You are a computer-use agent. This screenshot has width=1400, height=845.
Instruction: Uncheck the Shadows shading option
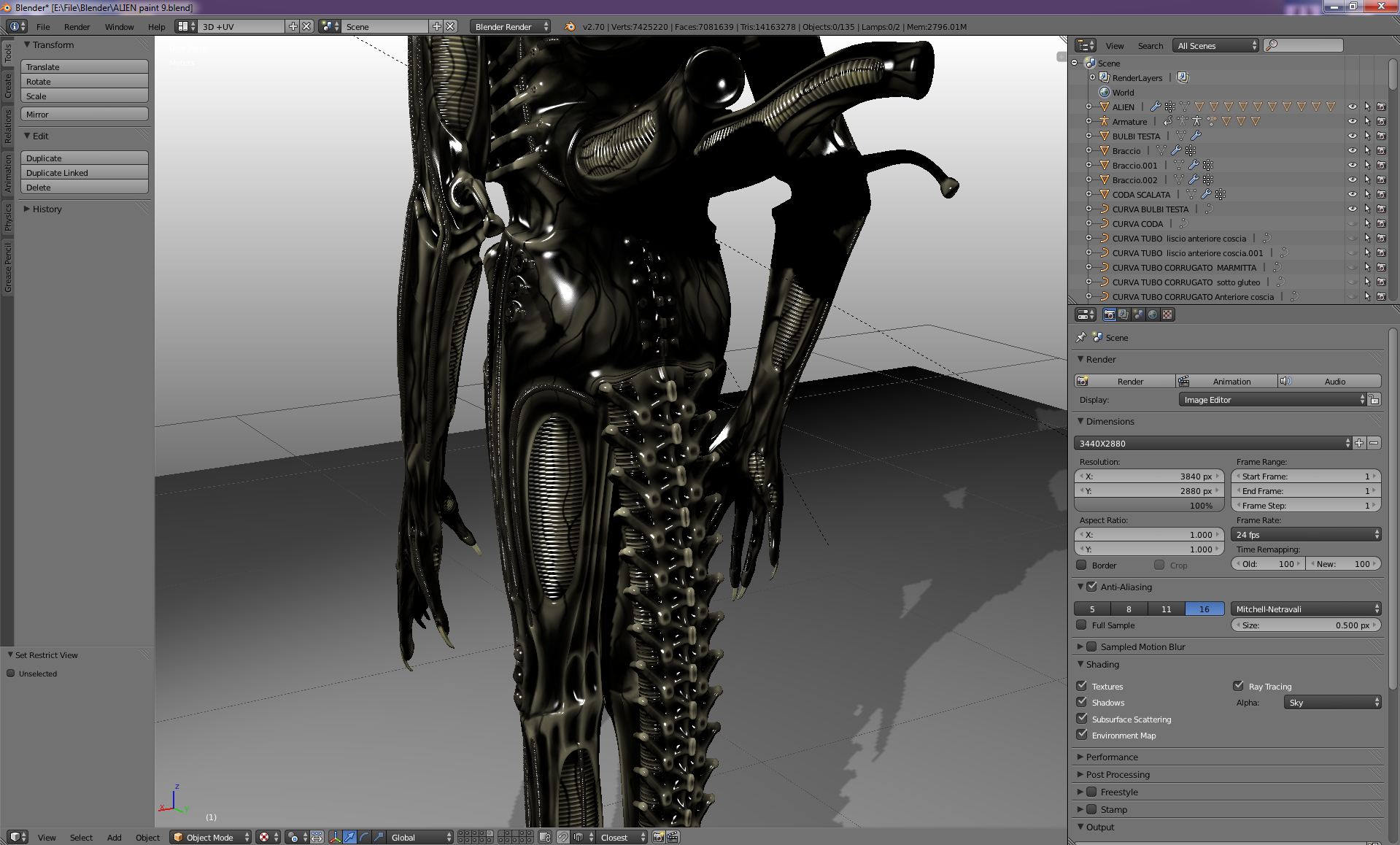pyautogui.click(x=1082, y=702)
